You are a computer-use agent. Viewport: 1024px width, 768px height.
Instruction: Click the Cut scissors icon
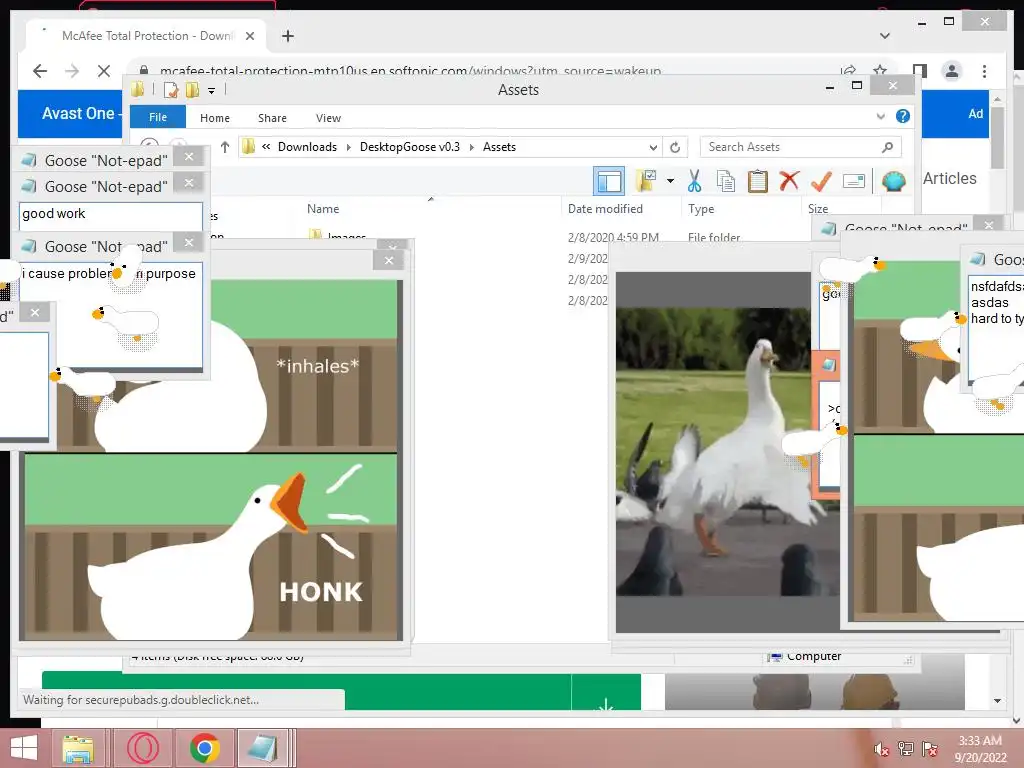pos(694,181)
